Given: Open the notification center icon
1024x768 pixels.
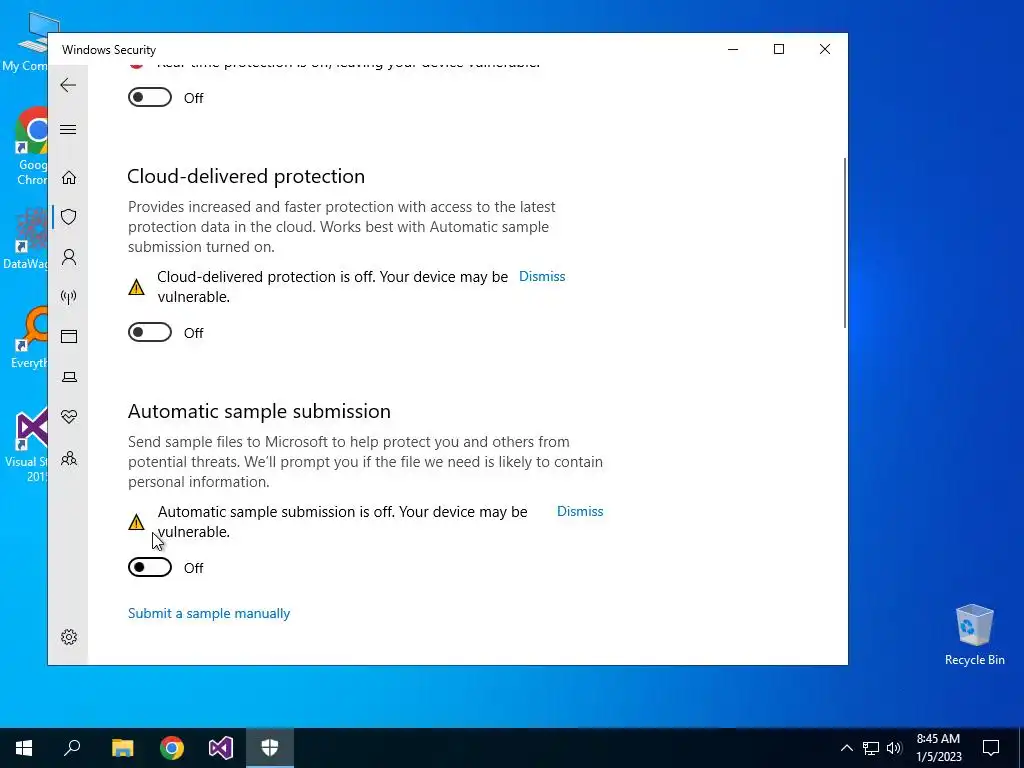Looking at the screenshot, I should [x=991, y=748].
